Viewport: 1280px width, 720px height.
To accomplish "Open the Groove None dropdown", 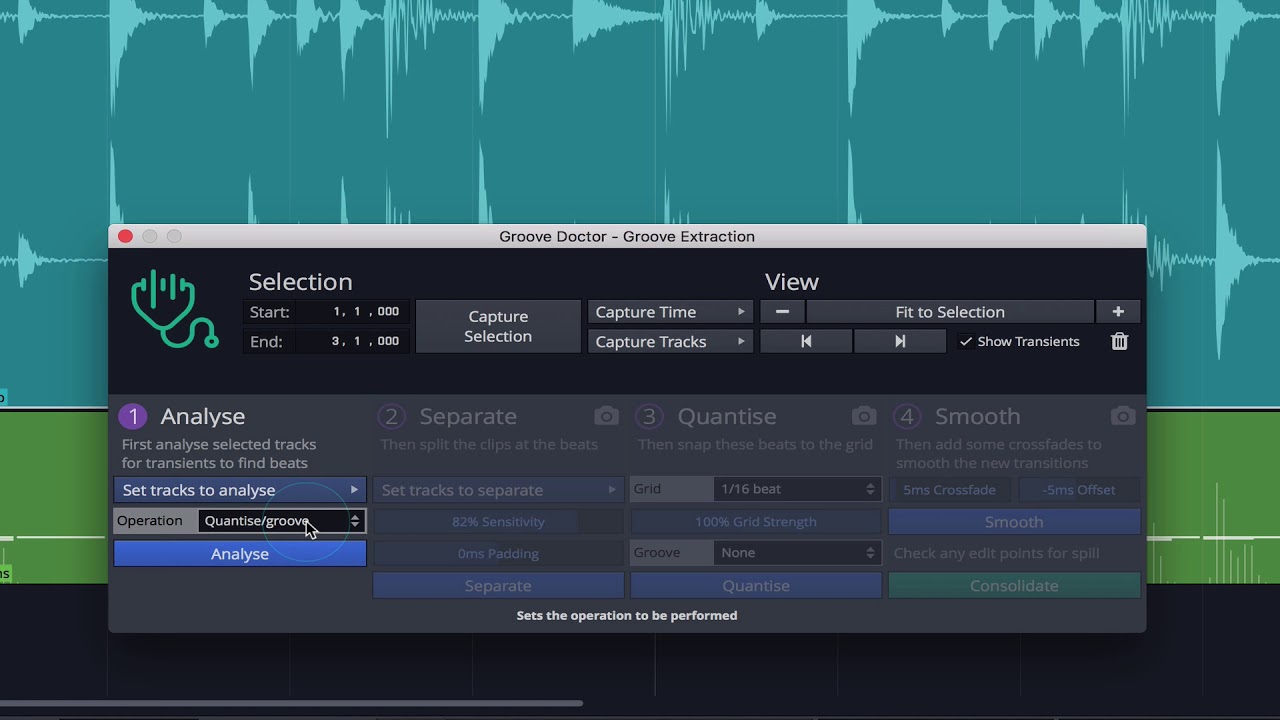I will coord(797,553).
